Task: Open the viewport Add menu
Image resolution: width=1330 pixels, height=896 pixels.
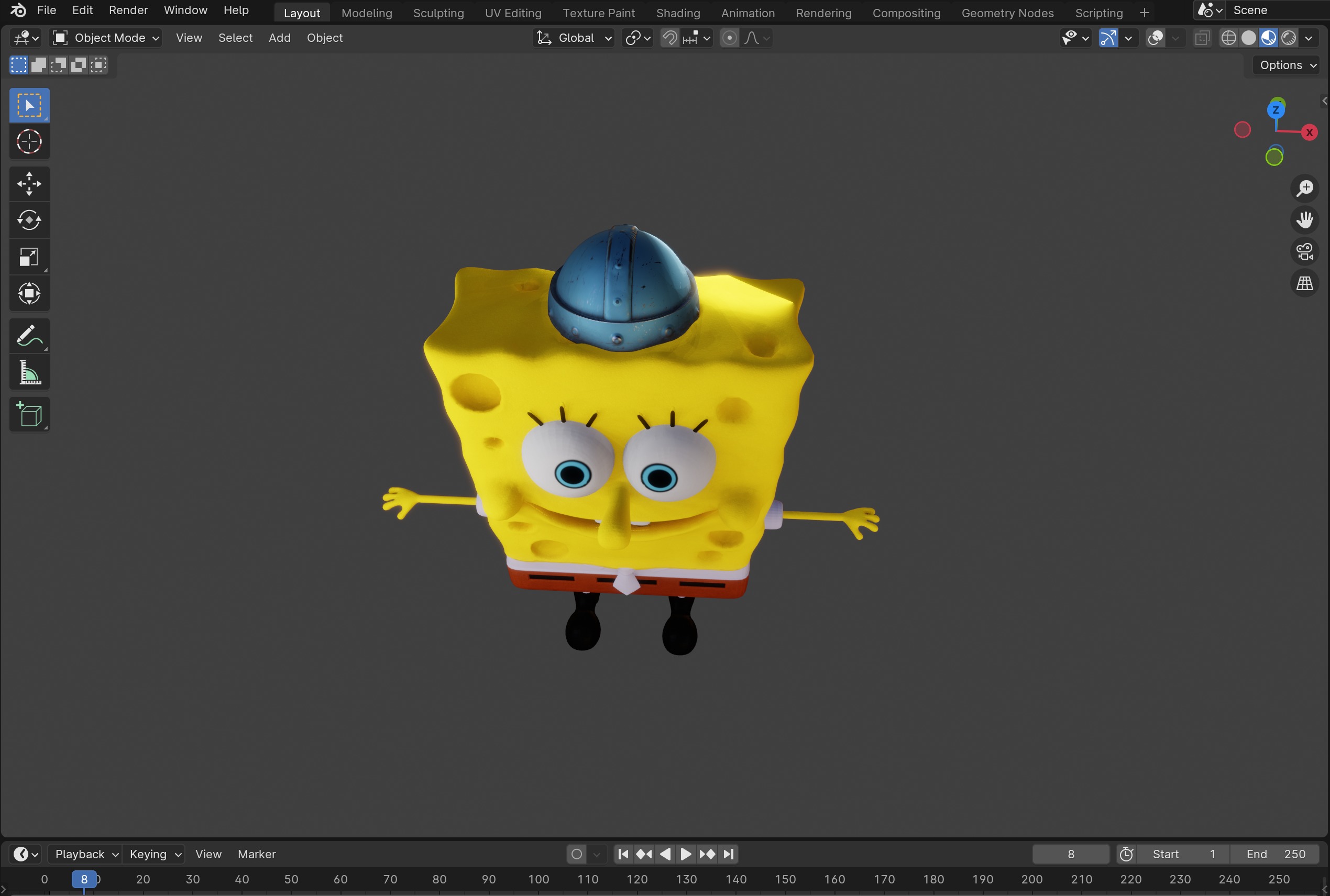Action: pyautogui.click(x=280, y=38)
